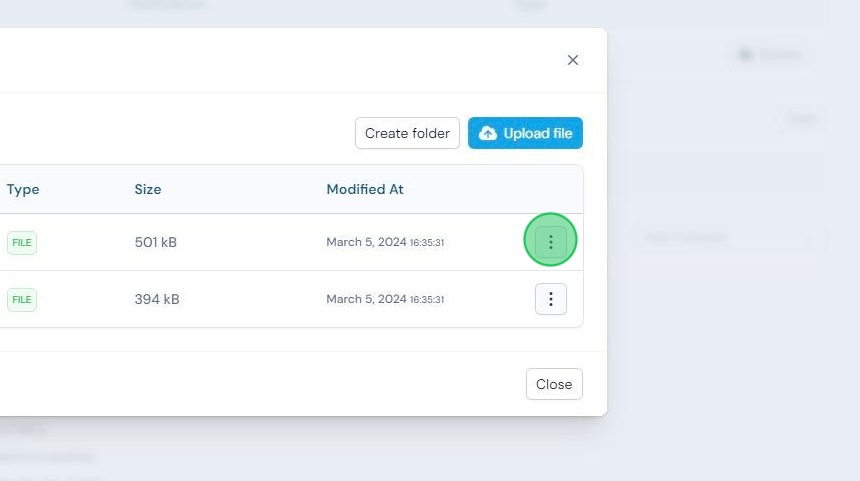Click the 16:35:31 timestamp in the second row
Viewport: 860px width, 481px height.
point(427,299)
